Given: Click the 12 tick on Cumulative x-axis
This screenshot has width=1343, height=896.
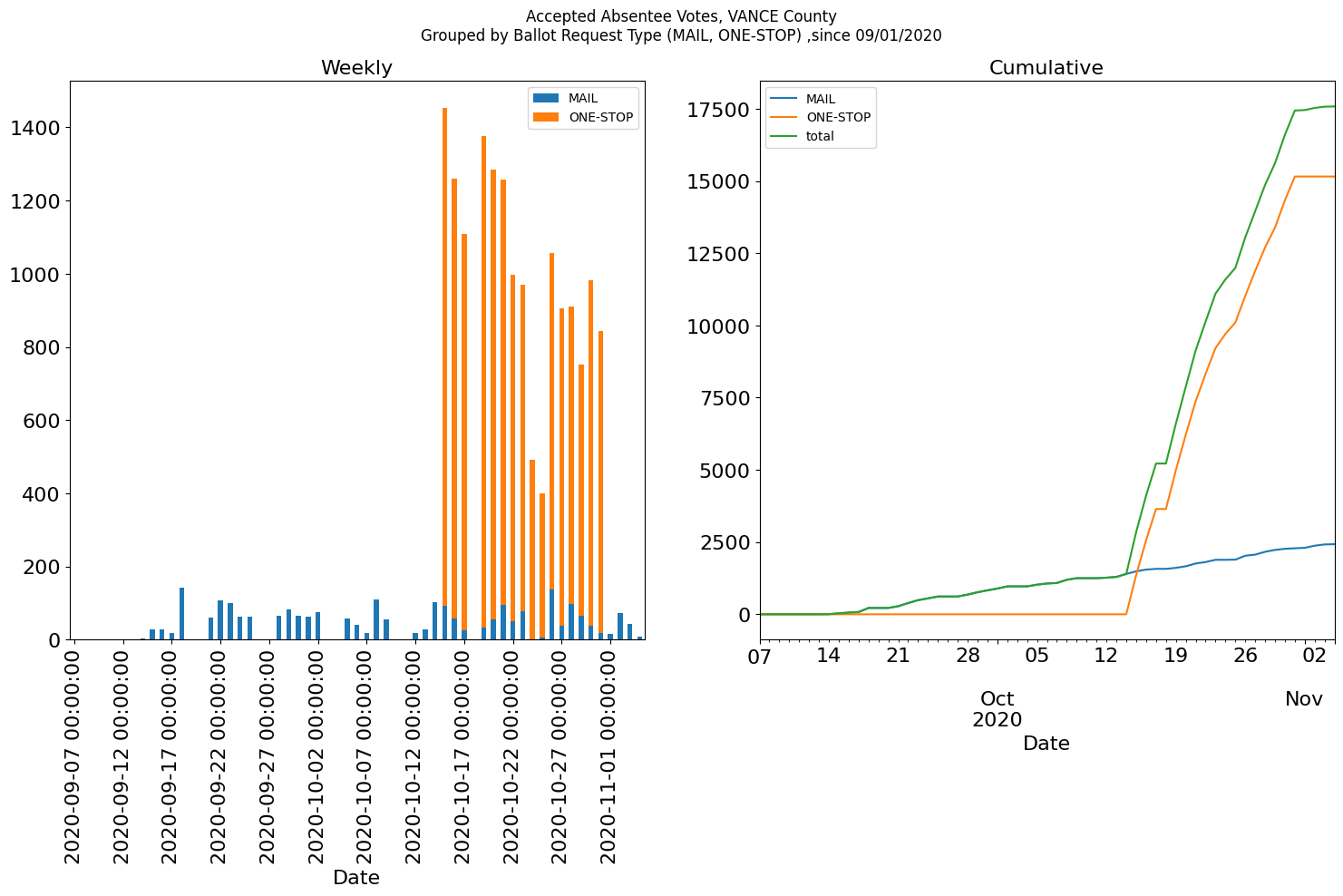Looking at the screenshot, I should pyautogui.click(x=1106, y=655).
